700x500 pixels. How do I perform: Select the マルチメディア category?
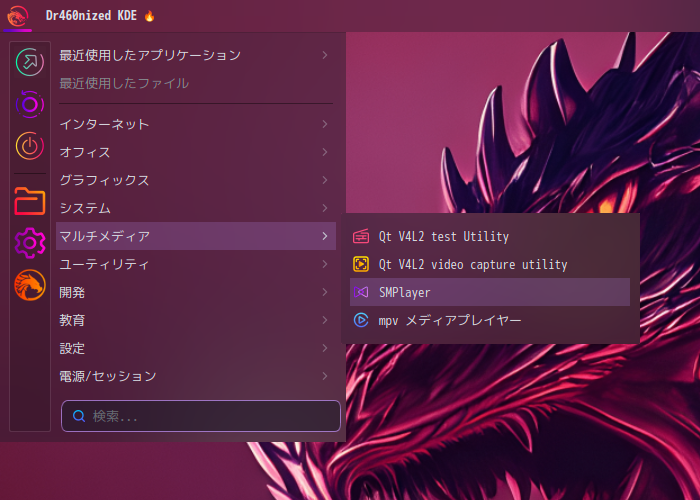click(196, 236)
